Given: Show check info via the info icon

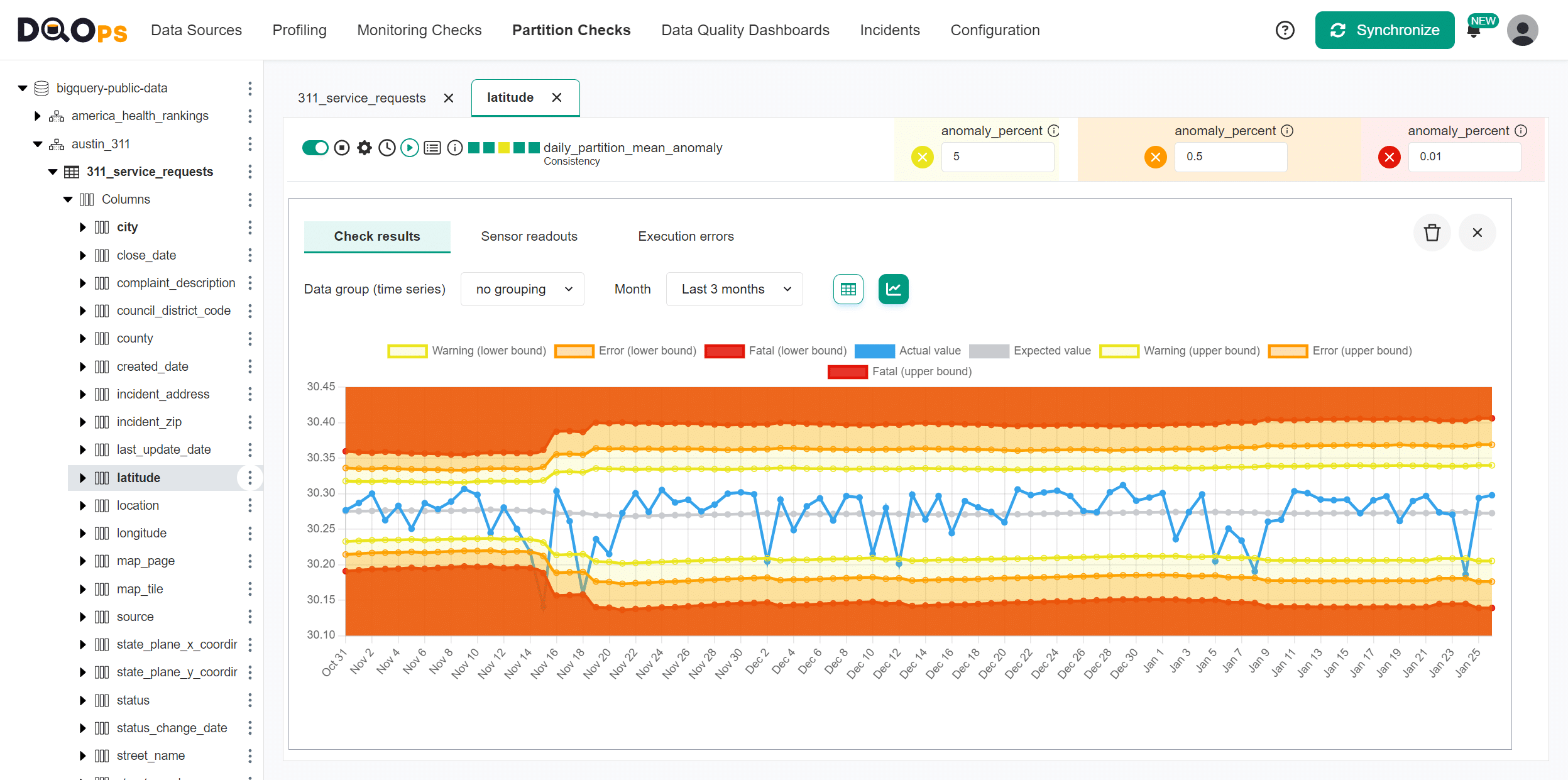Looking at the screenshot, I should click(x=455, y=148).
